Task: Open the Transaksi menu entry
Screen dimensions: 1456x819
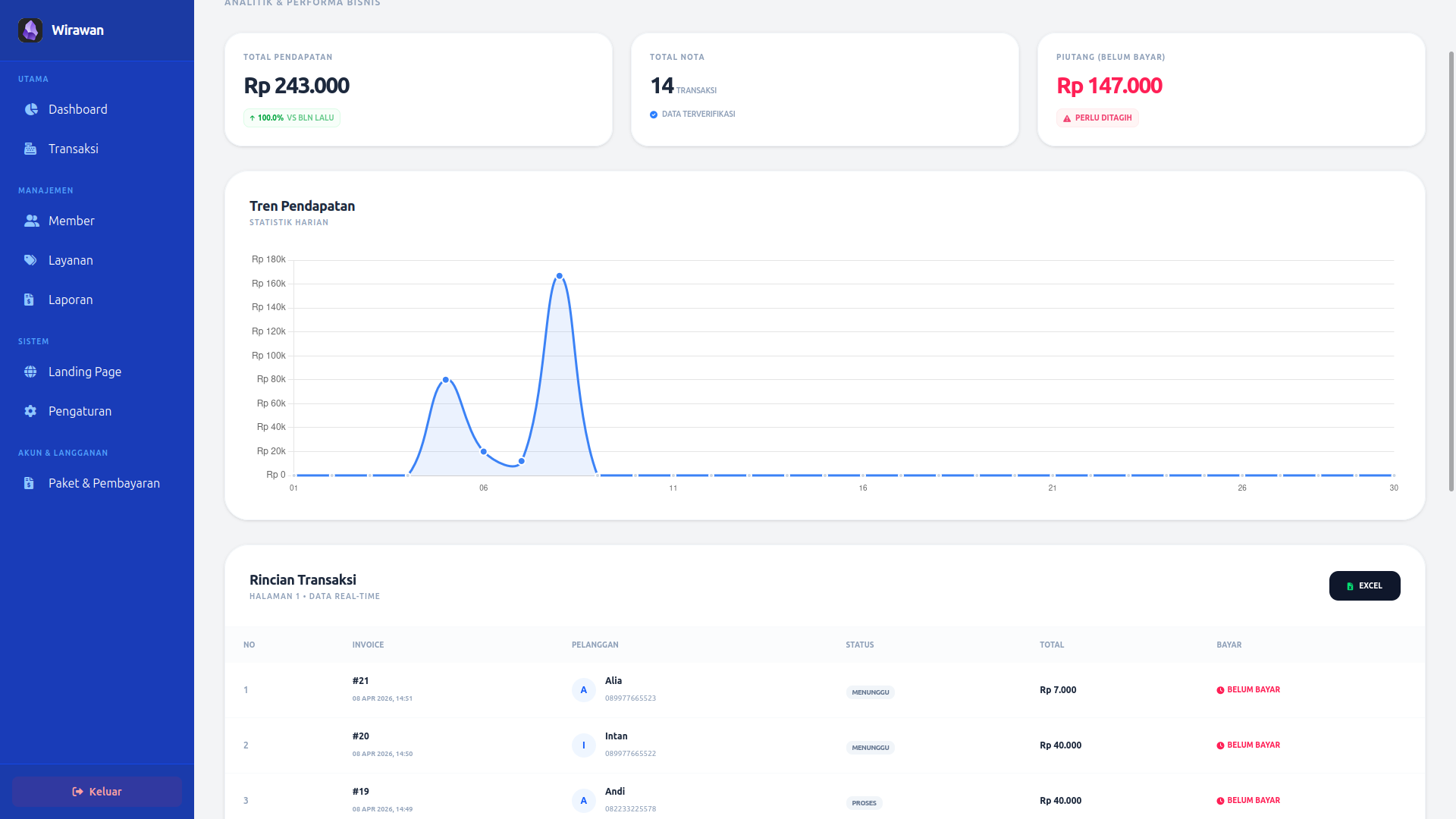Action: (x=73, y=149)
